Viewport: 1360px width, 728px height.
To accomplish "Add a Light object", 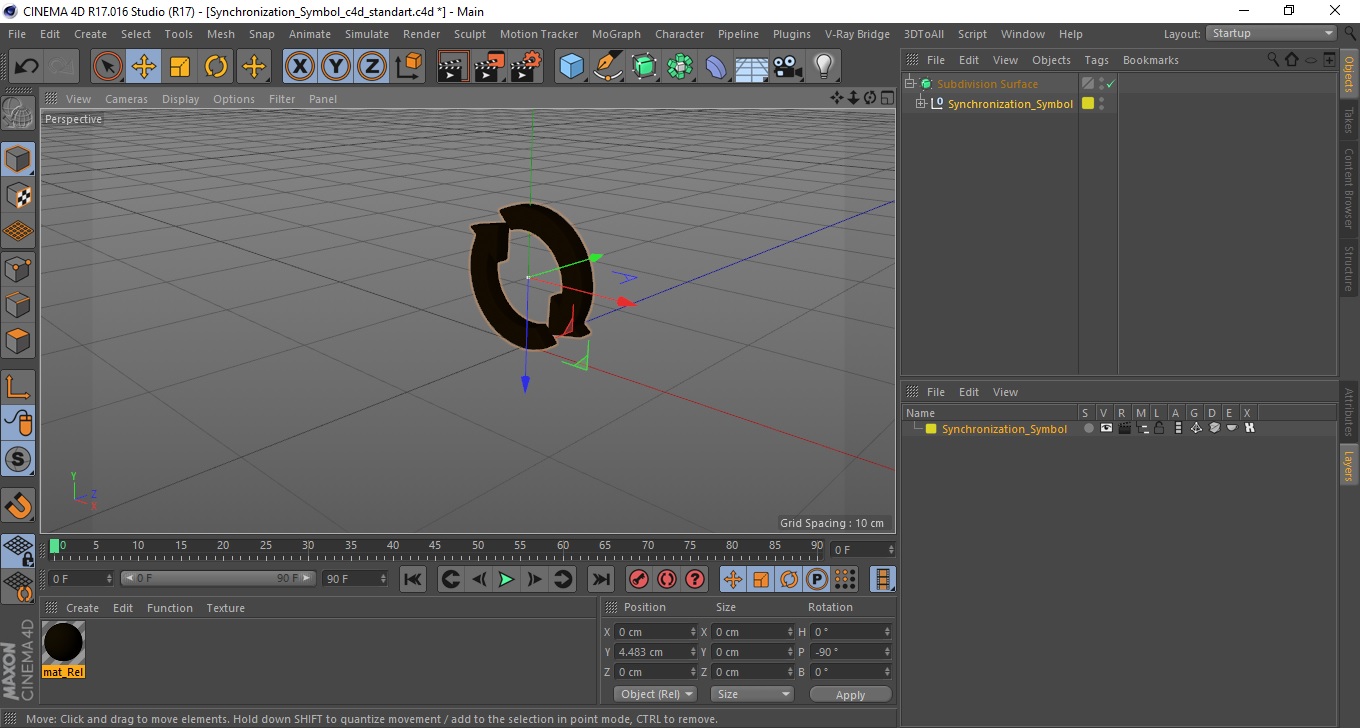I will point(823,67).
